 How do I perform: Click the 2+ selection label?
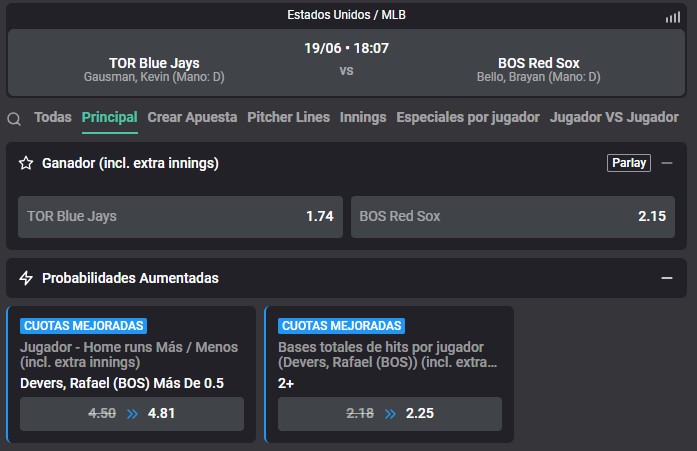(x=286, y=383)
